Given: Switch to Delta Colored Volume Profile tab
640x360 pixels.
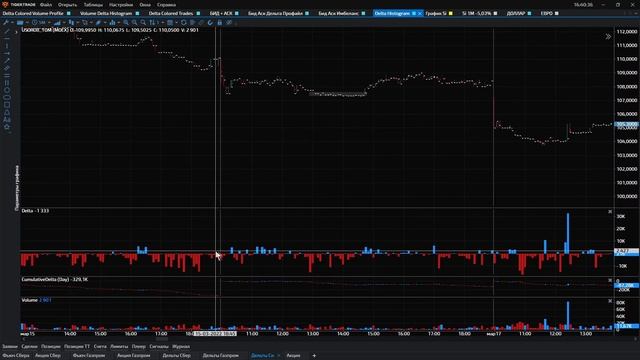Looking at the screenshot, I should point(33,13).
